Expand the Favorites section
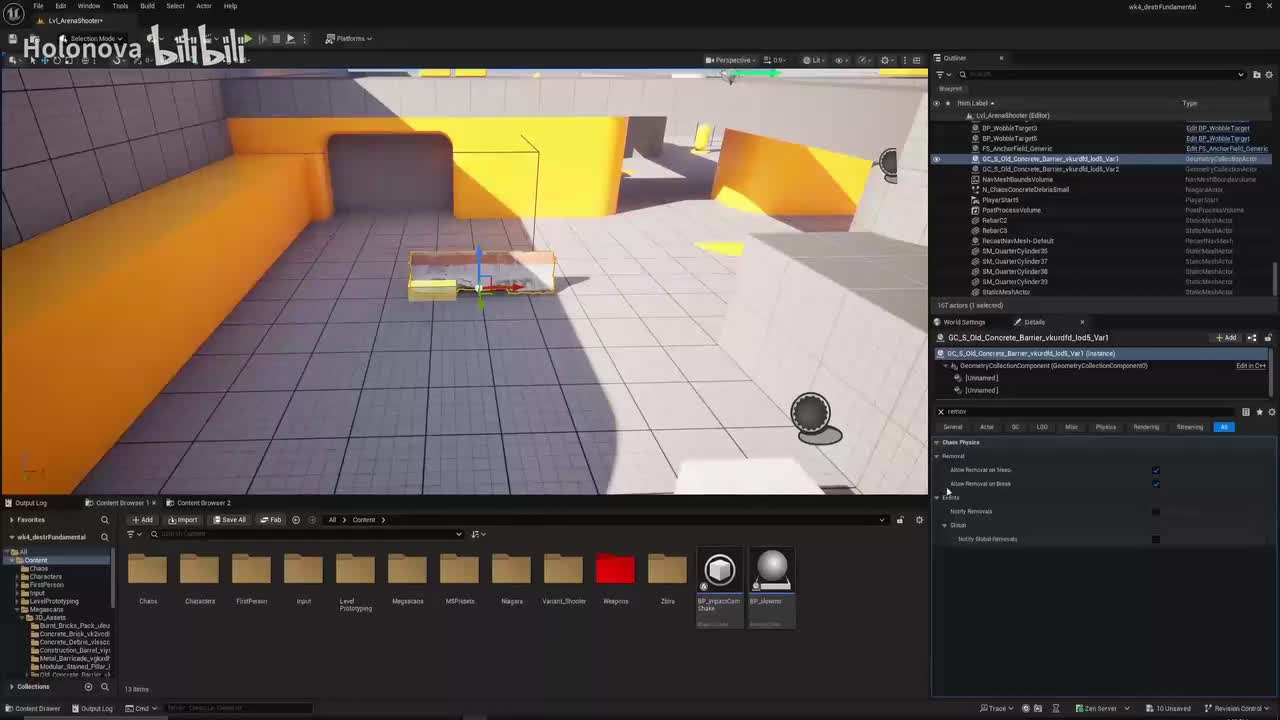This screenshot has width=1280, height=720. point(12,520)
